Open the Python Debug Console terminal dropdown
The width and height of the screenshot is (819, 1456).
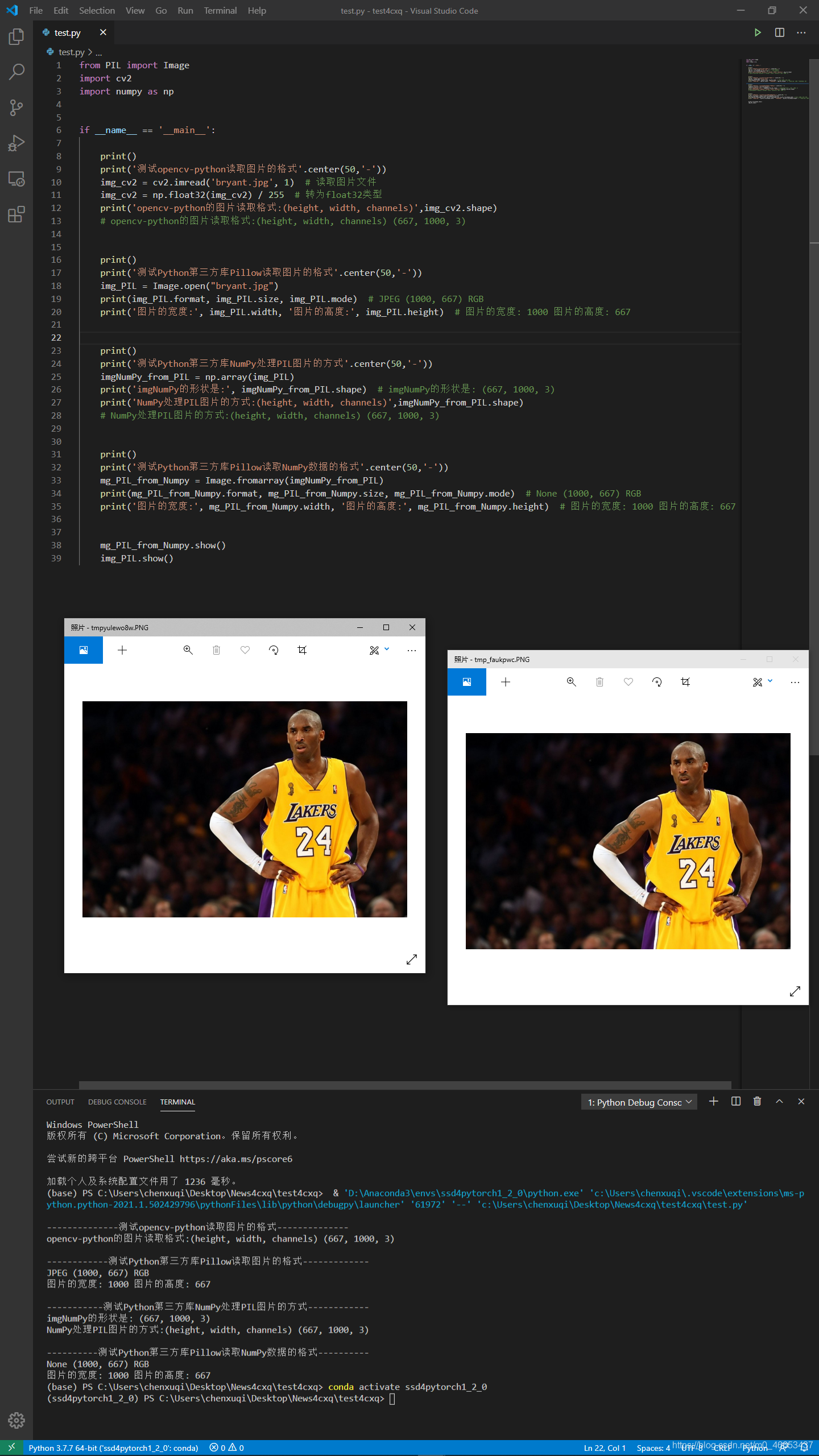coord(639,1102)
